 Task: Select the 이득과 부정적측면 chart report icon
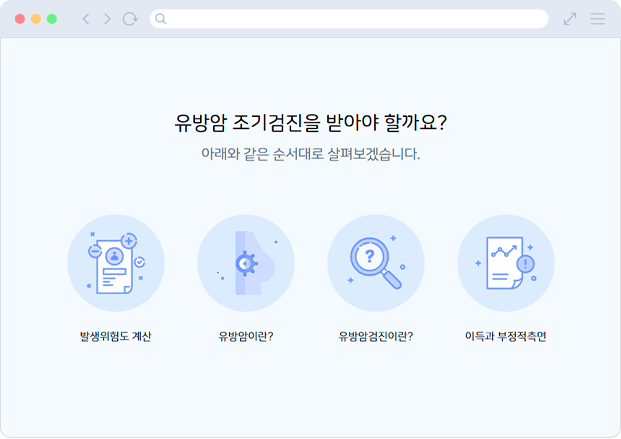(x=506, y=263)
